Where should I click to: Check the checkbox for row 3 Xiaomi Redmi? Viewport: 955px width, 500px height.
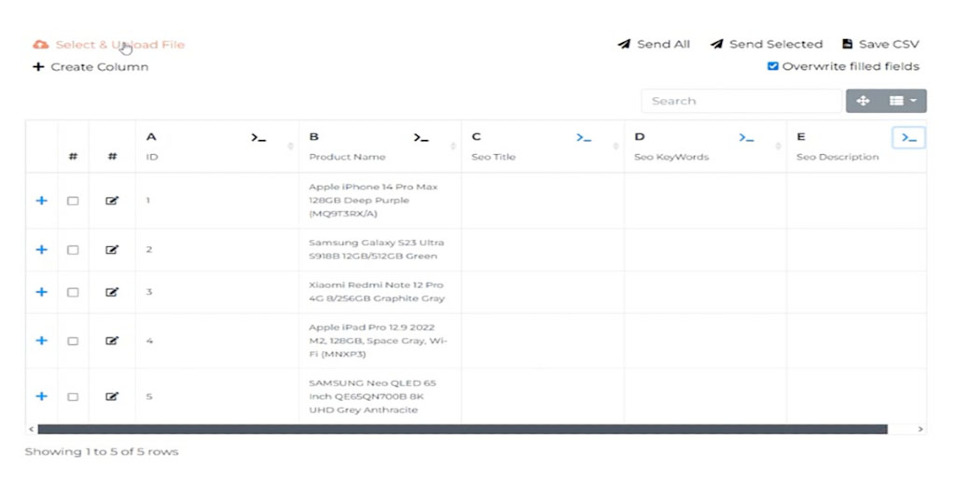pyautogui.click(x=73, y=292)
